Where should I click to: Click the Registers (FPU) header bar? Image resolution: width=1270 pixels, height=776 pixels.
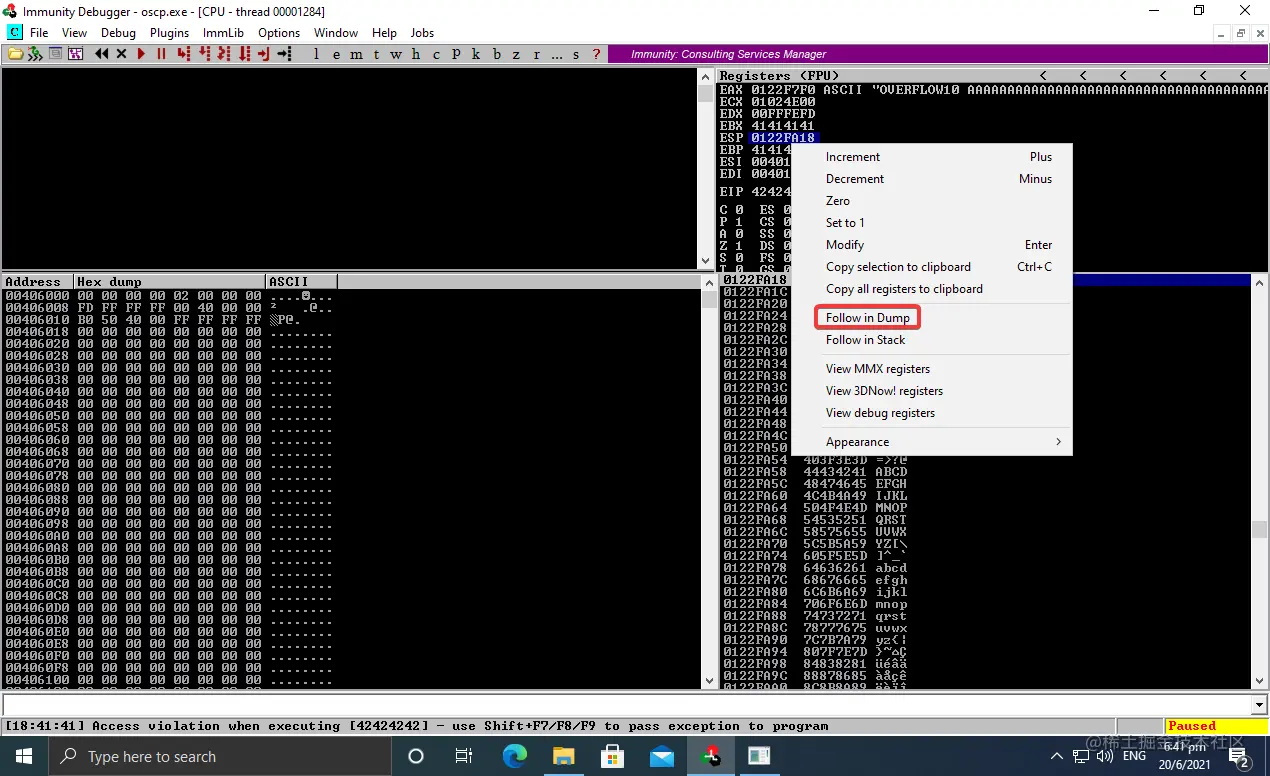coord(993,76)
